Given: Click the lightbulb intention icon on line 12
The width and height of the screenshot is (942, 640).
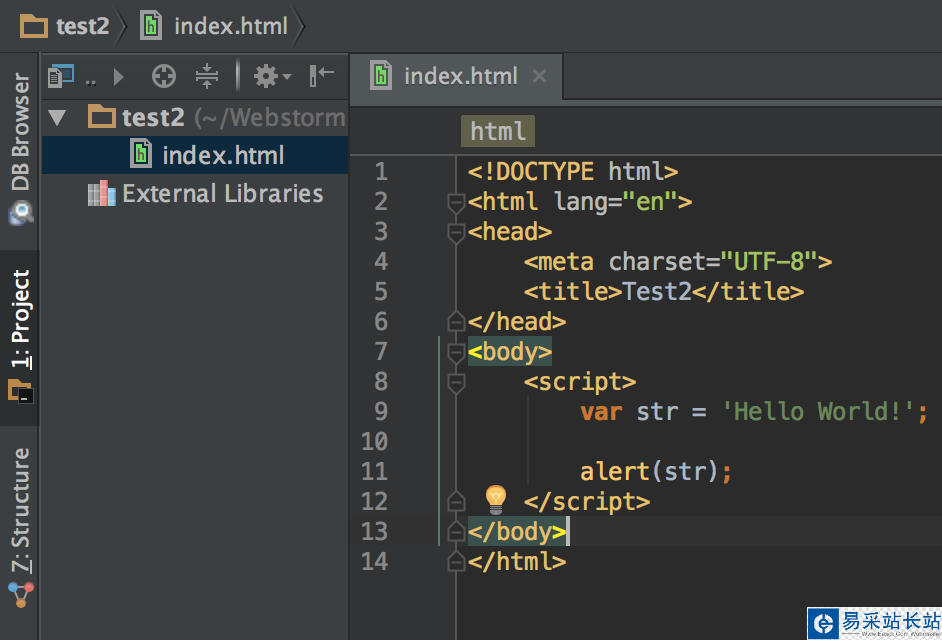Looking at the screenshot, I should point(496,498).
